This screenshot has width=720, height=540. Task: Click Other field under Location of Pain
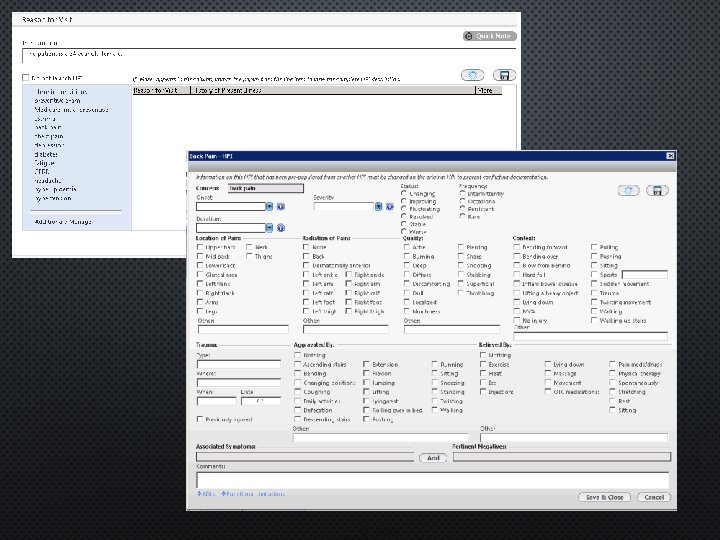[243, 329]
